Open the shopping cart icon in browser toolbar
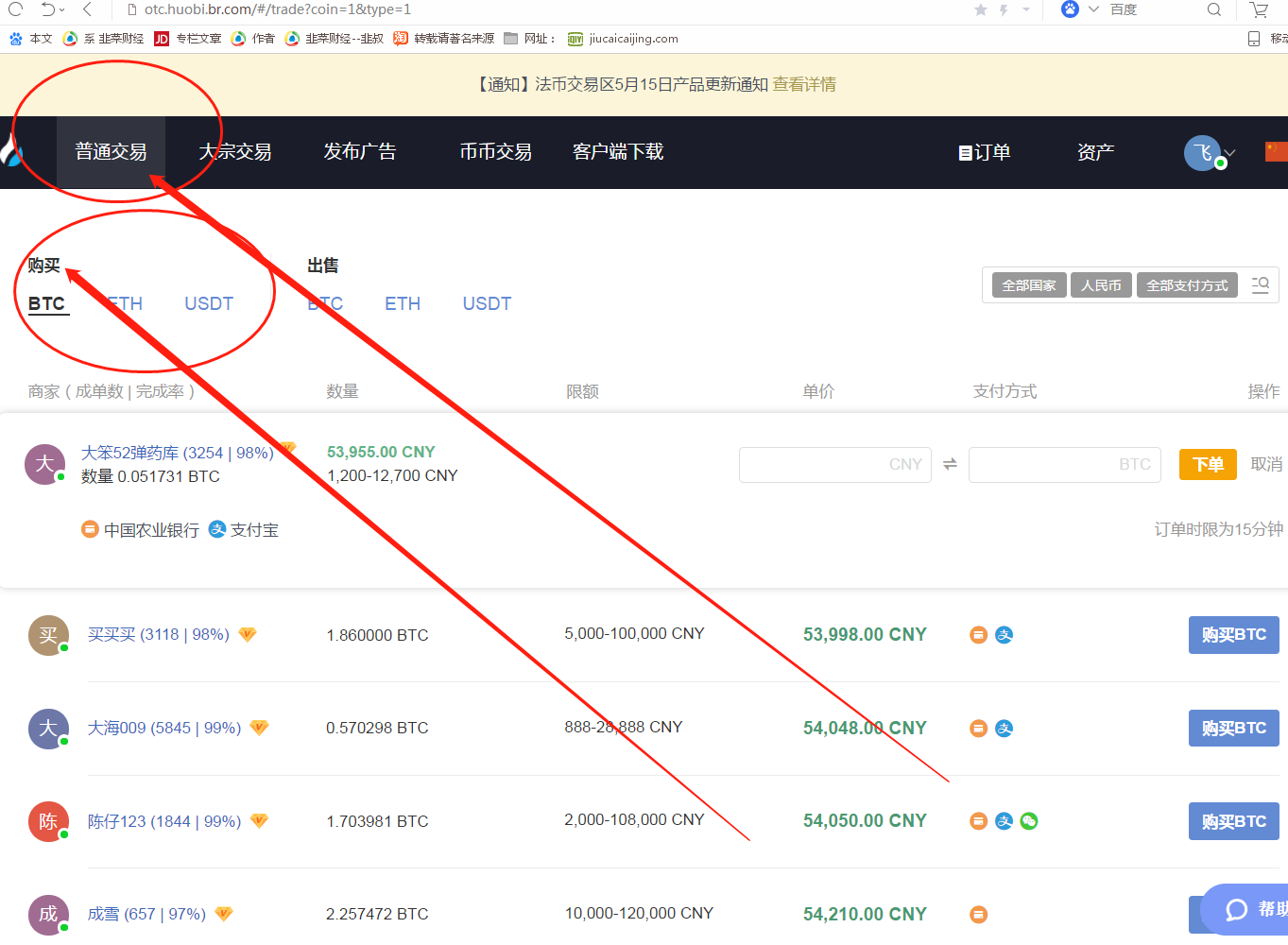1288x945 pixels. (1259, 9)
